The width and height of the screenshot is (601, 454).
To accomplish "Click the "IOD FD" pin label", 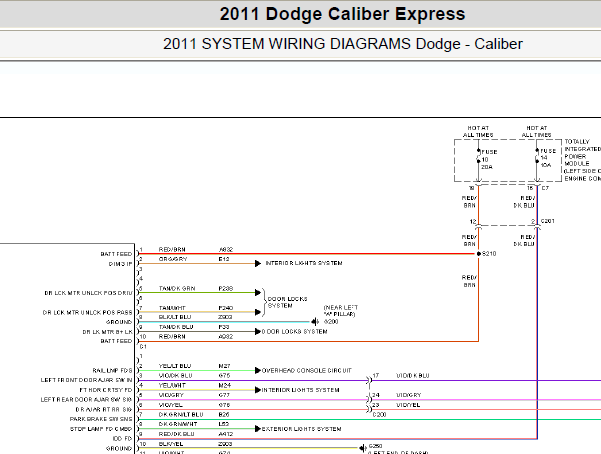I will [x=122, y=438].
